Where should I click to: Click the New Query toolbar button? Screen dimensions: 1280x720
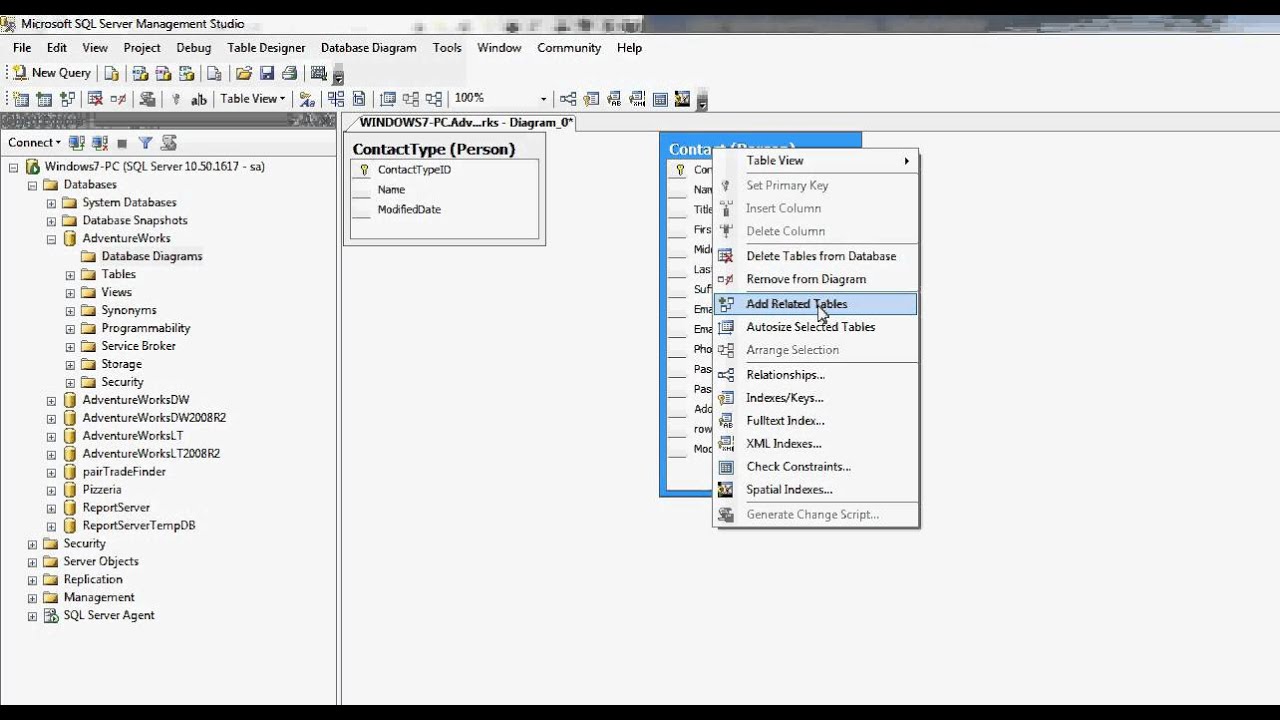tap(52, 73)
